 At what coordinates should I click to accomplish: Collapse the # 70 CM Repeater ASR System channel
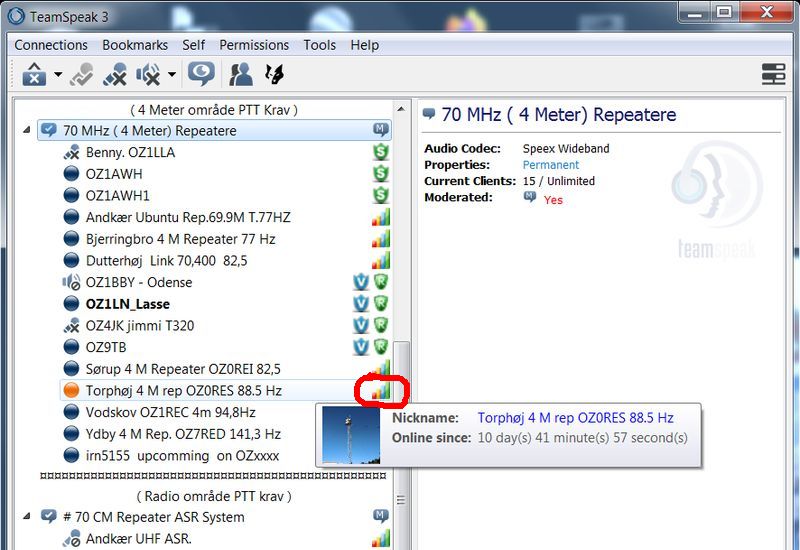pos(27,517)
